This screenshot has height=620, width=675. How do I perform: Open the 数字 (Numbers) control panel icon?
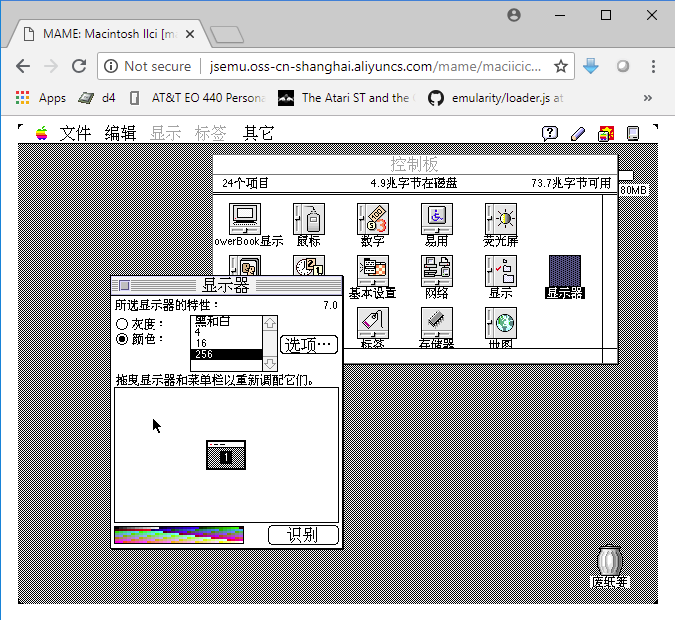coord(372,220)
